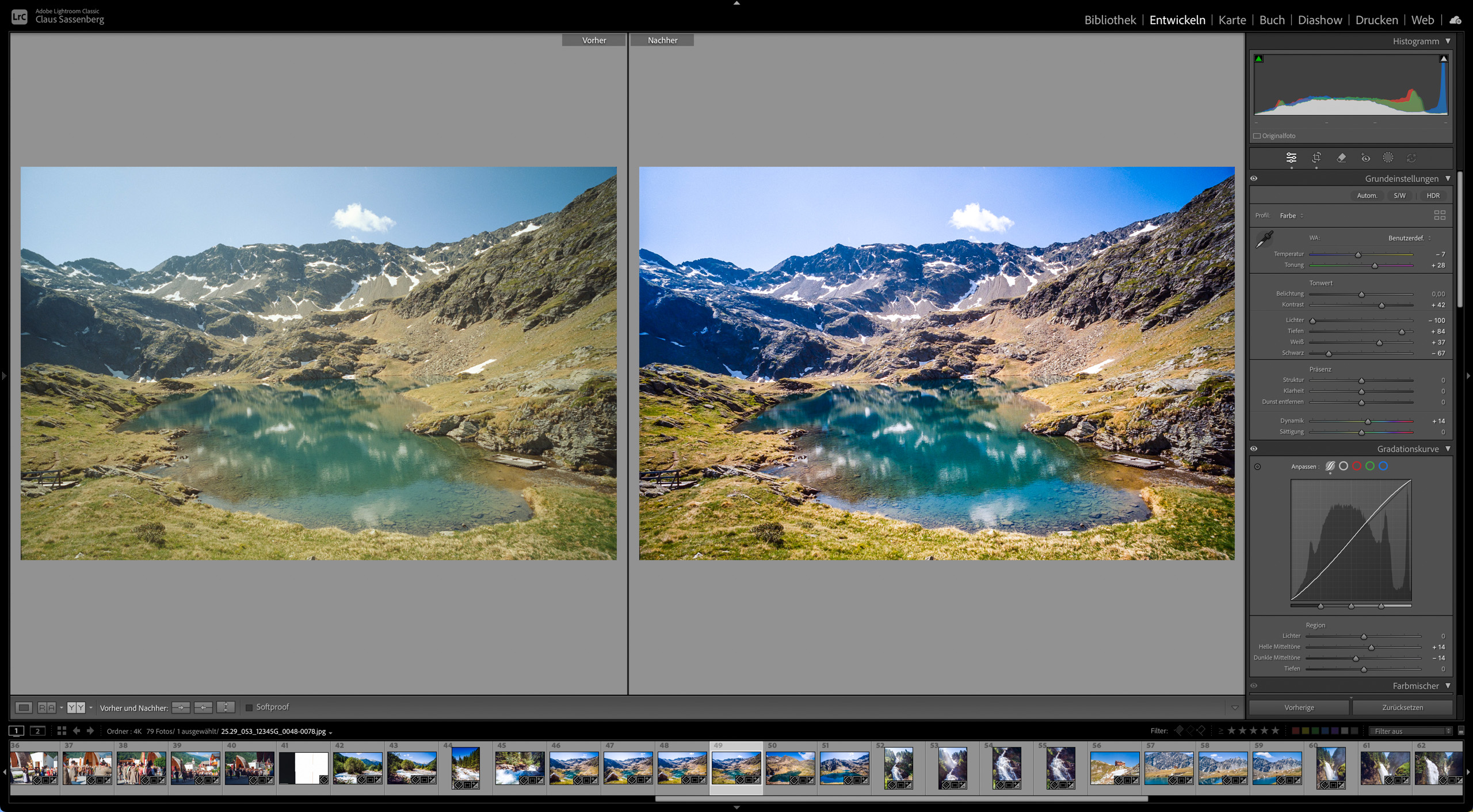Image resolution: width=1473 pixels, height=812 pixels.
Task: Adjust the Kontrast slider handle
Action: coord(1382,305)
